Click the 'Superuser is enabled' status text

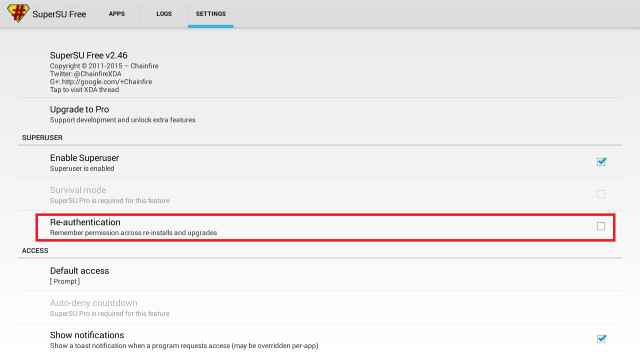pyautogui.click(x=82, y=169)
